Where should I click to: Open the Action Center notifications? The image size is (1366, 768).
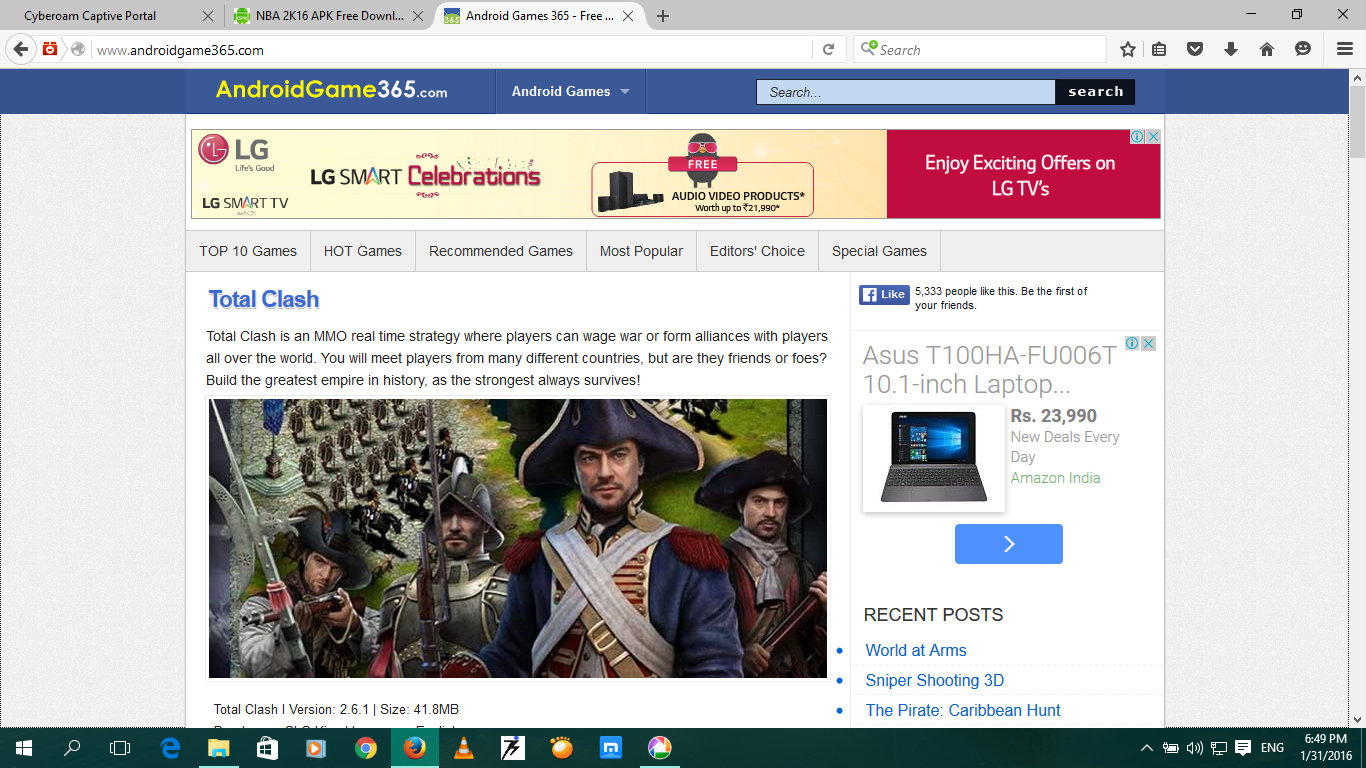1243,748
